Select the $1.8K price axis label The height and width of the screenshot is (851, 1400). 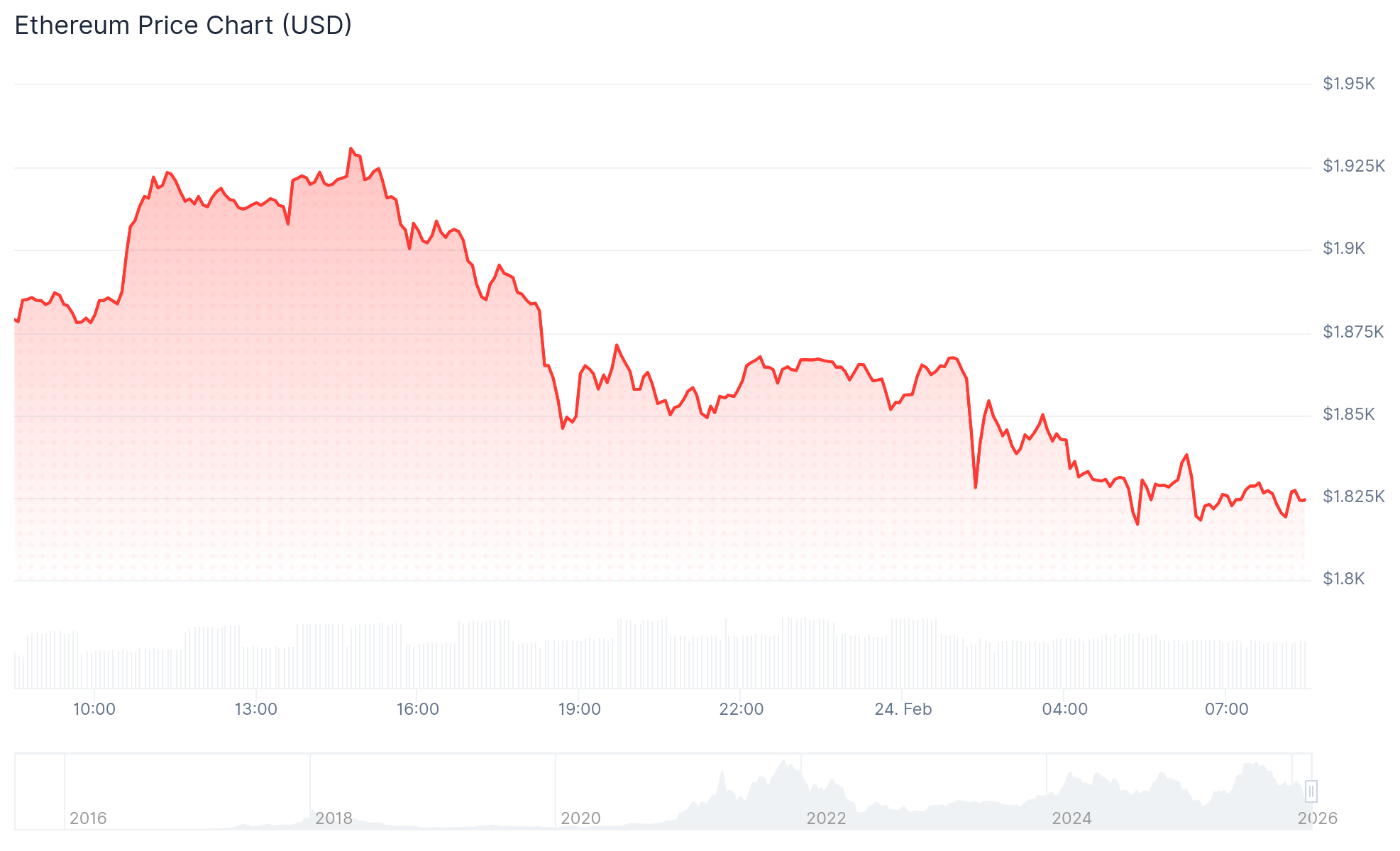click(1343, 579)
